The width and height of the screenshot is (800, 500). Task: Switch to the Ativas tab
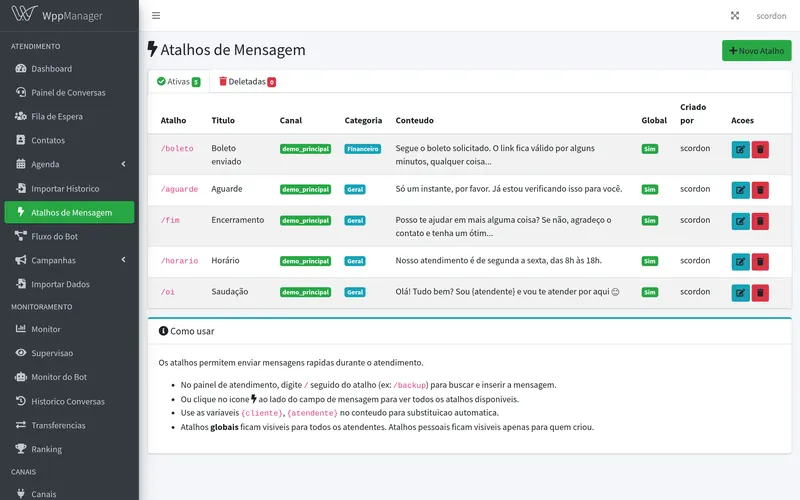[x=179, y=82]
